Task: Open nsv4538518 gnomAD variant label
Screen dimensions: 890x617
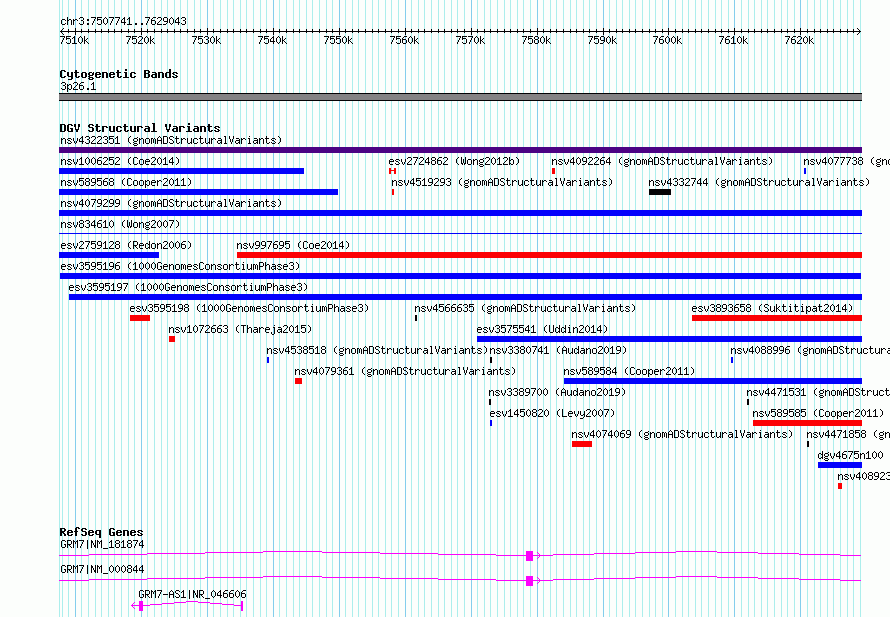Action: pos(377,350)
